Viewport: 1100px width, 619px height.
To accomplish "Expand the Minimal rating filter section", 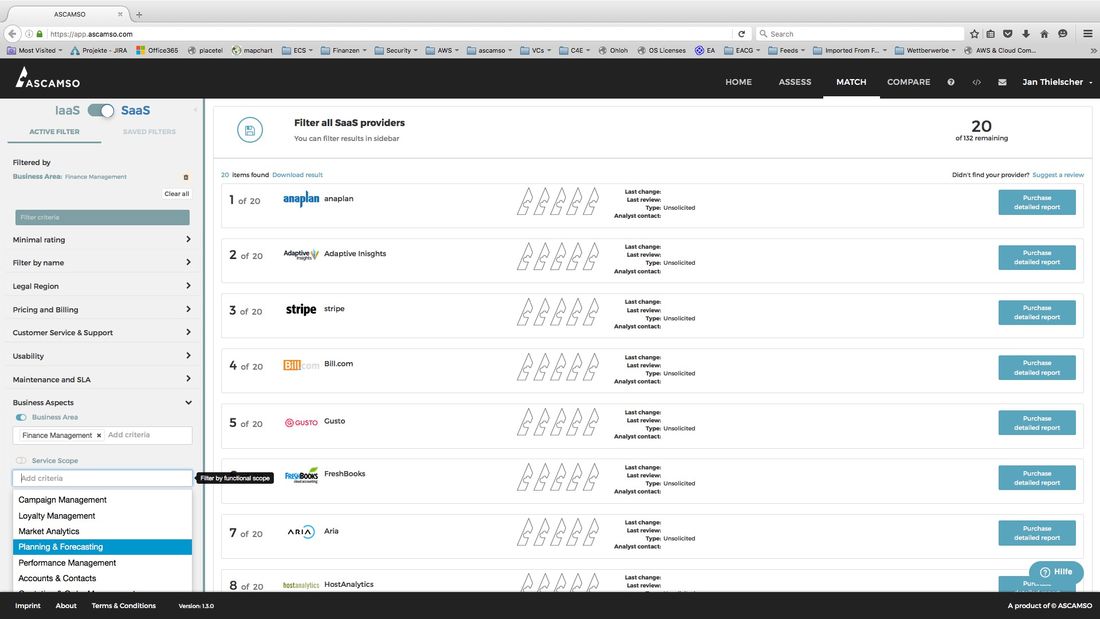I will (x=102, y=240).
